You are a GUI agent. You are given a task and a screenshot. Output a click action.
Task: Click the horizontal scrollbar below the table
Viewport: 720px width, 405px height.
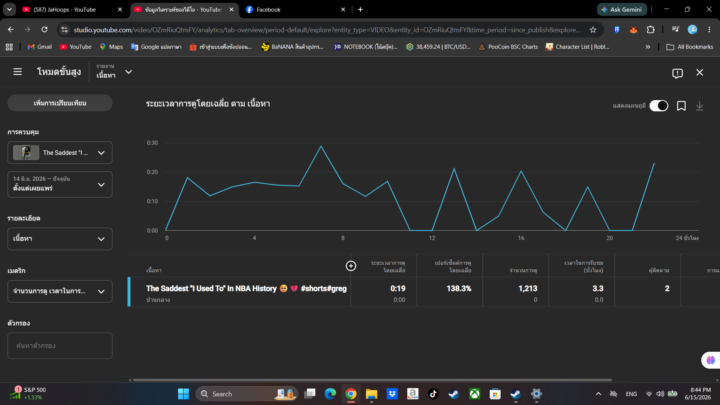pos(372,380)
